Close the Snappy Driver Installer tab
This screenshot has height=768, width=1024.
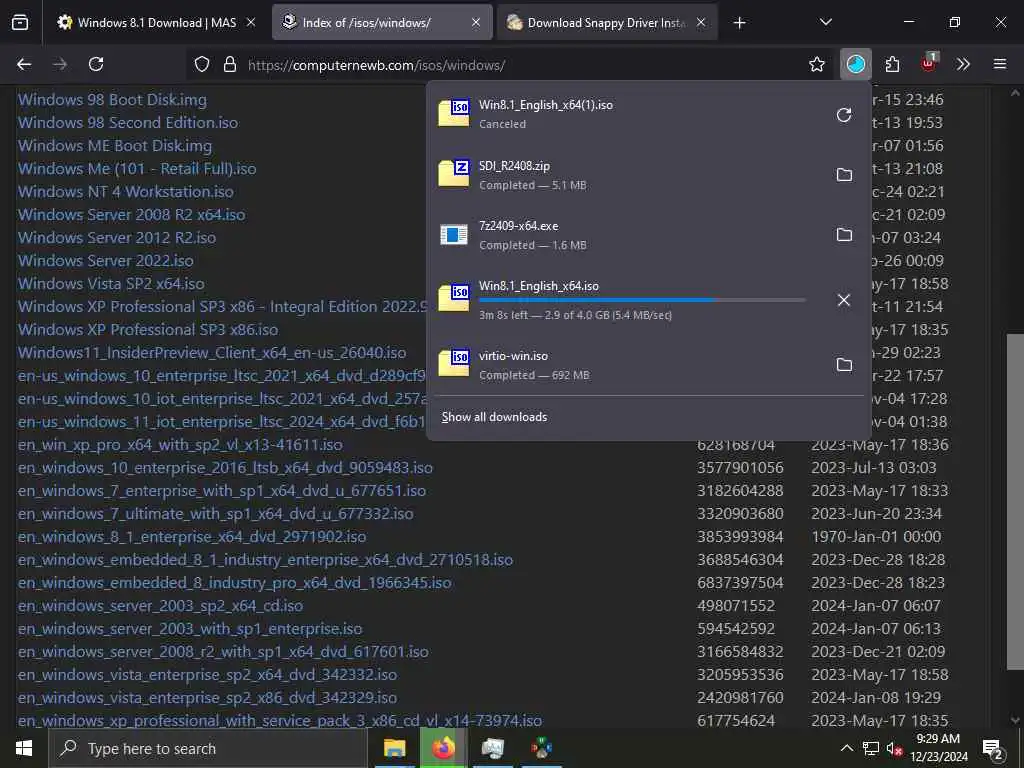tap(701, 22)
